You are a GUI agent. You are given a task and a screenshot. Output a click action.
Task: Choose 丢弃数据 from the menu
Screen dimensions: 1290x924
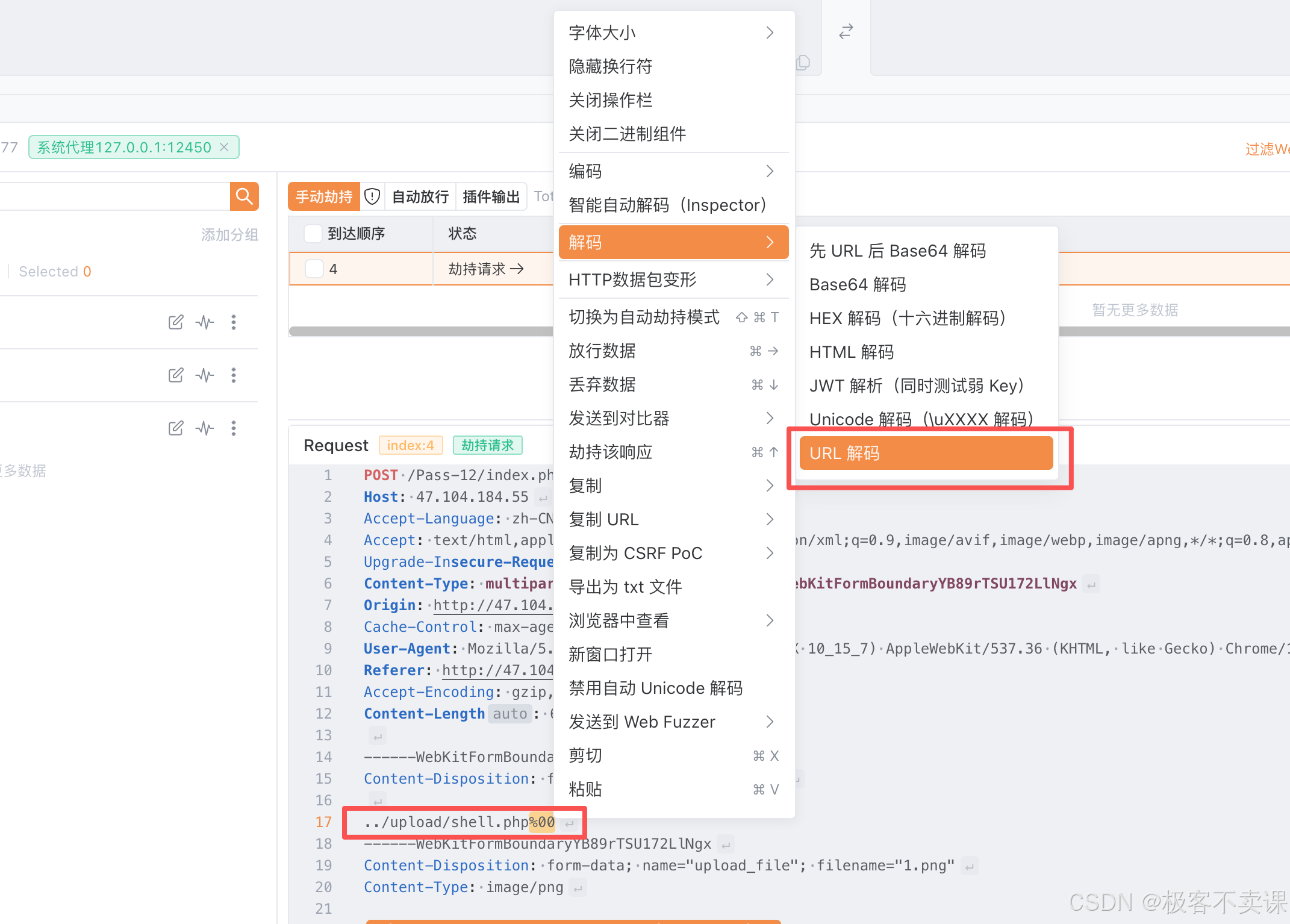click(673, 384)
